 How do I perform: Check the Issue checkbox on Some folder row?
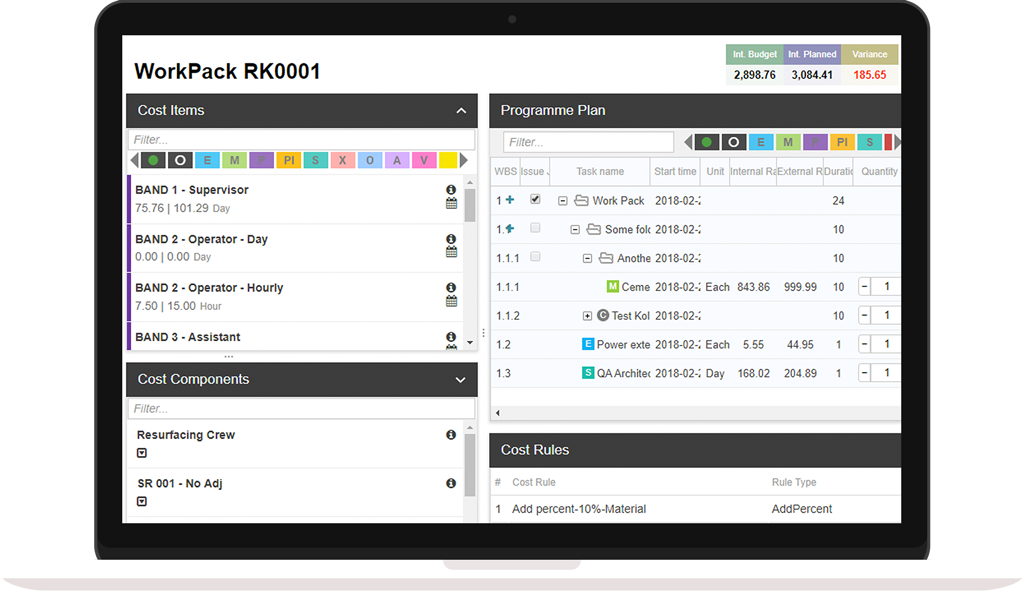pyautogui.click(x=535, y=228)
